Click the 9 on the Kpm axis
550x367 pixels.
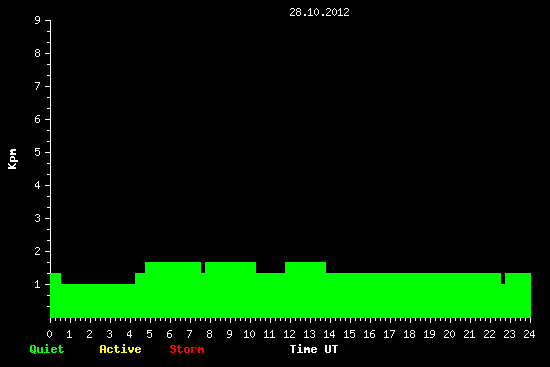click(x=38, y=20)
